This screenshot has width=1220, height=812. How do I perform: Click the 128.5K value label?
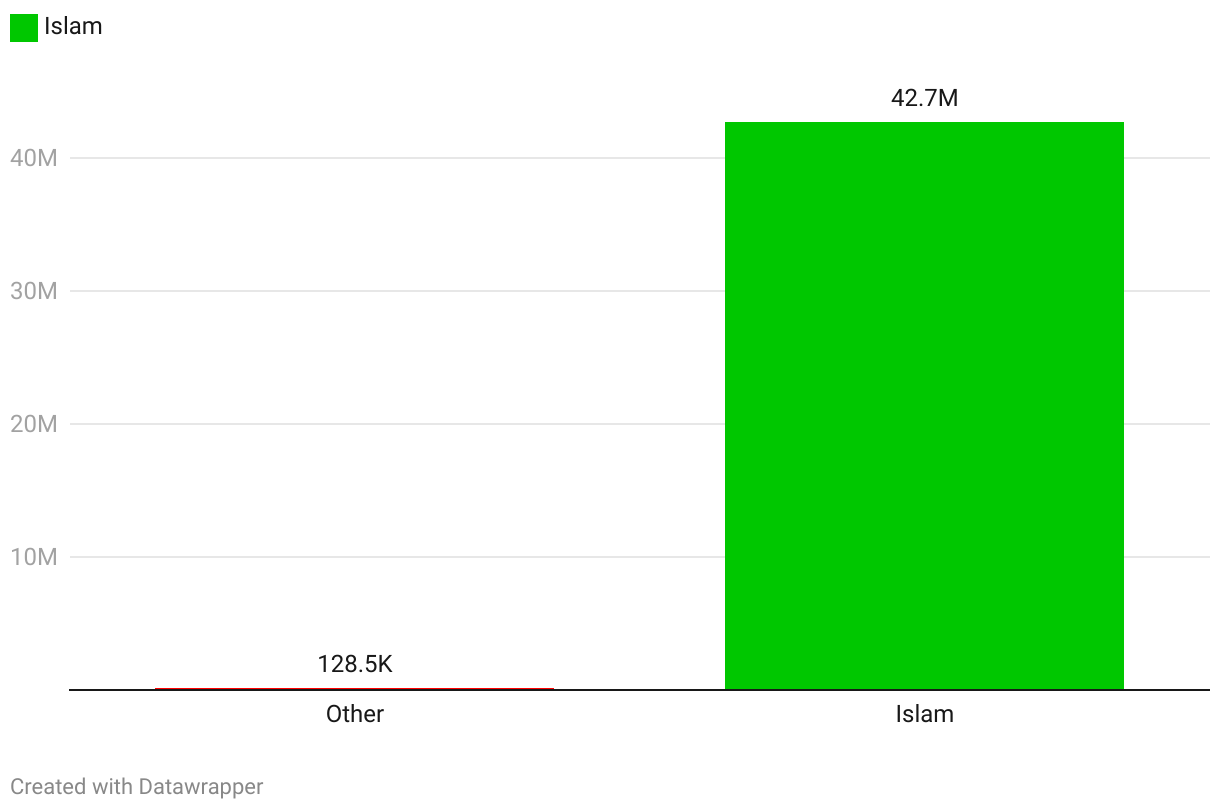click(355, 664)
